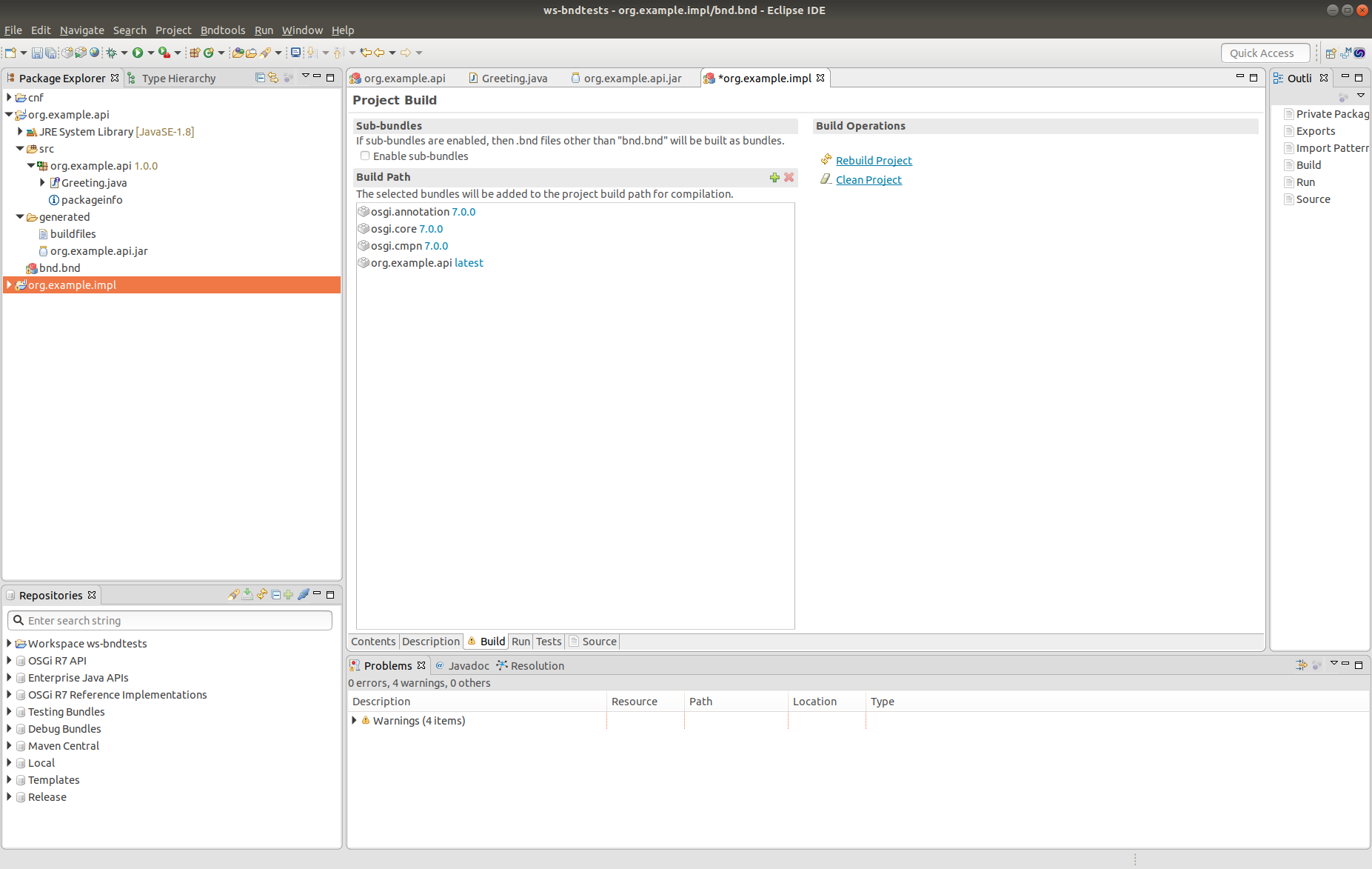Click the blue monitor icon in toolbar
The height and width of the screenshot is (869, 1372).
[295, 53]
